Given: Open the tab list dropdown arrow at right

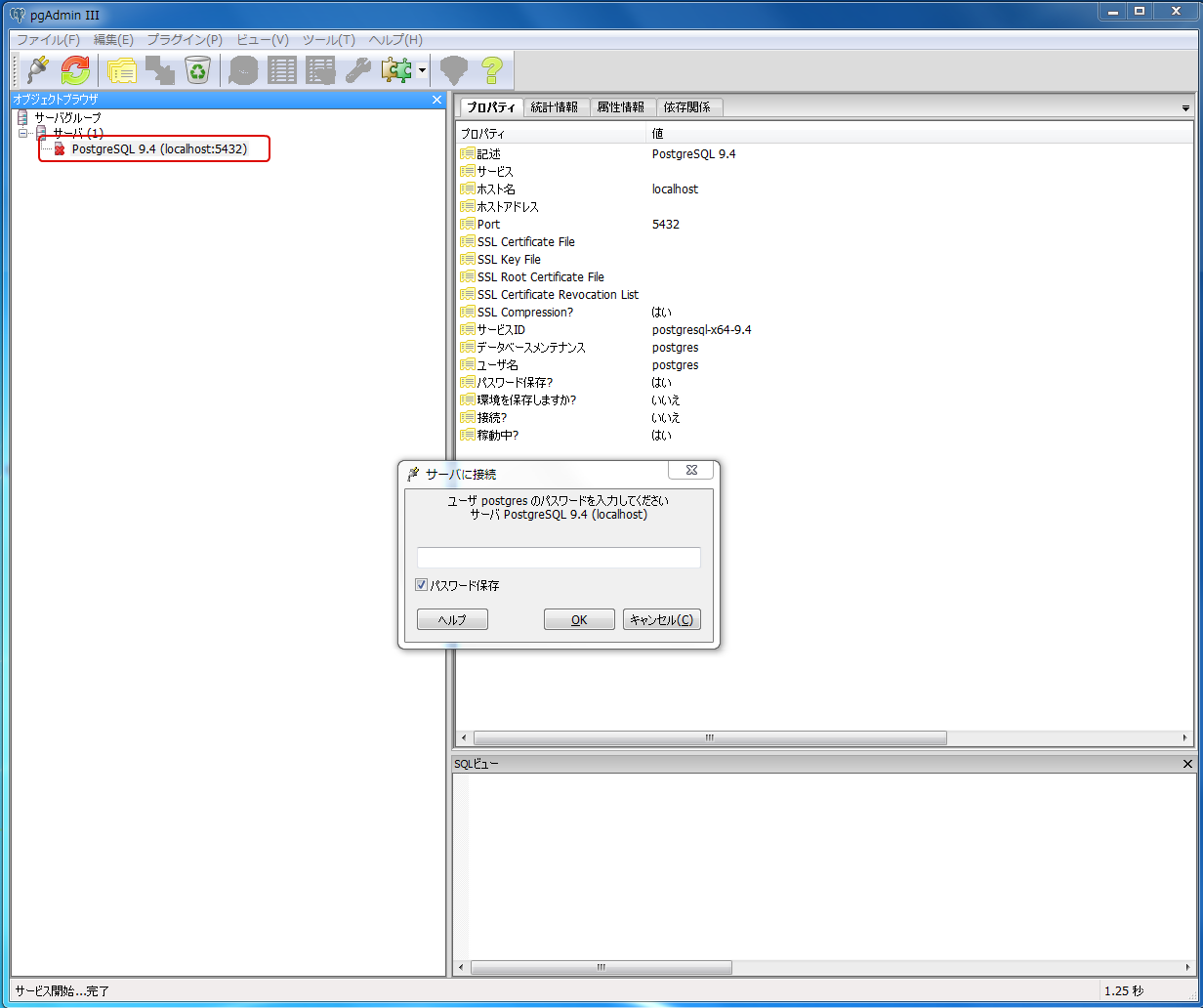Looking at the screenshot, I should pyautogui.click(x=1185, y=108).
